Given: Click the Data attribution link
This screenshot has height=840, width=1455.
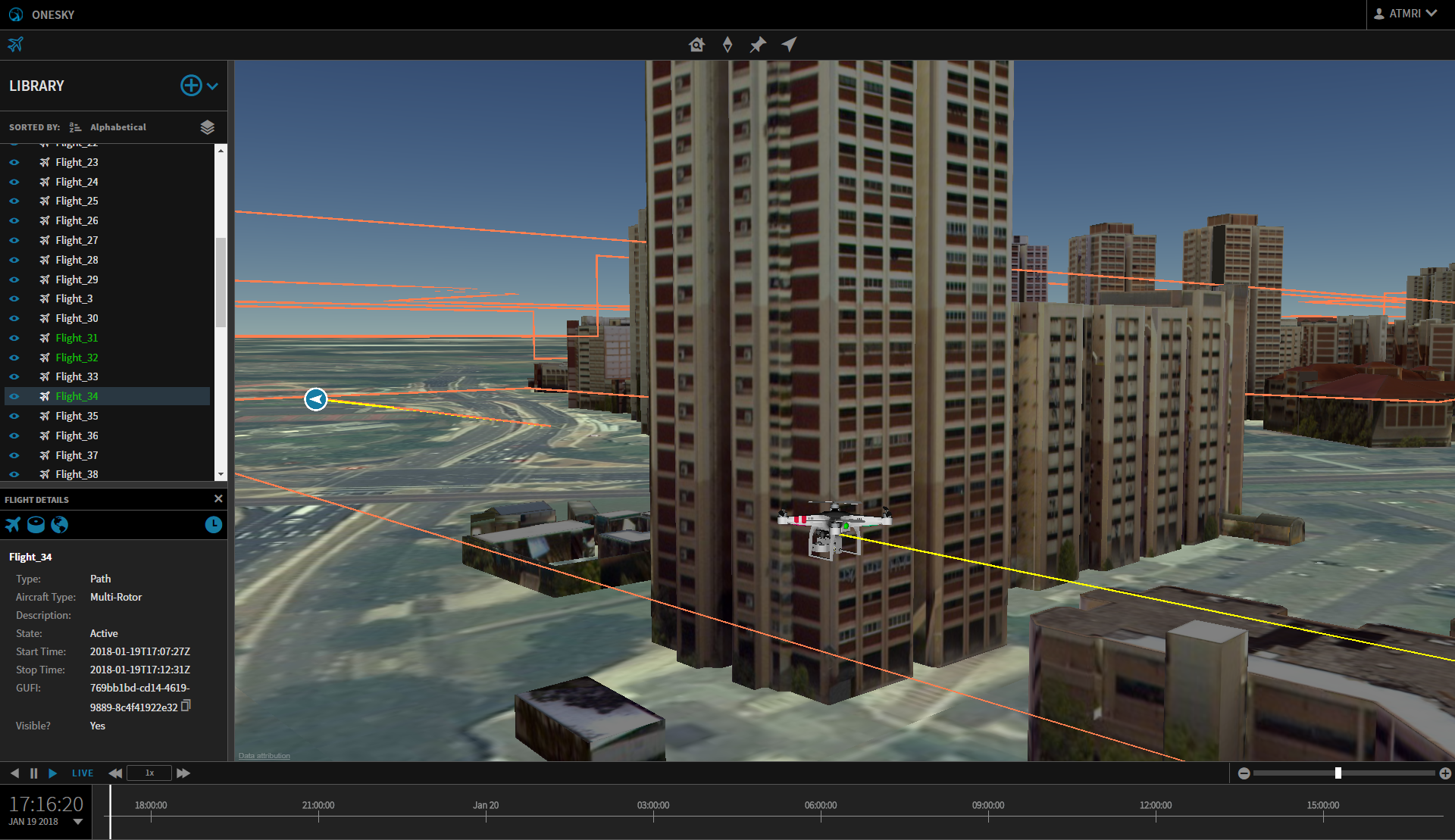Looking at the screenshot, I should click(264, 756).
